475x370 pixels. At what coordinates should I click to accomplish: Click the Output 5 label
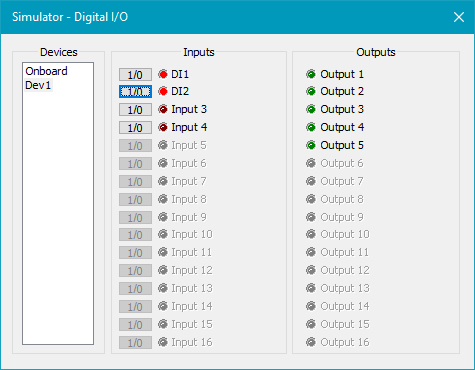click(x=342, y=145)
